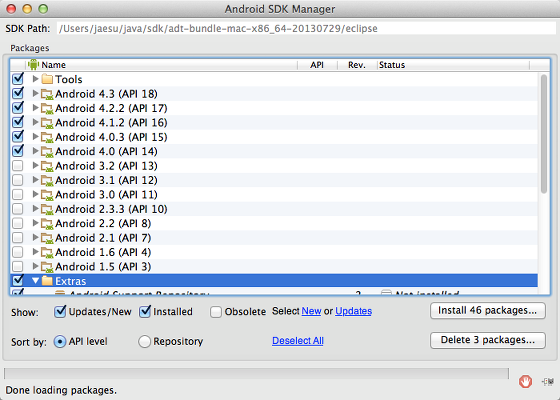Collapse the Extras tree node

pyautogui.click(x=35, y=281)
